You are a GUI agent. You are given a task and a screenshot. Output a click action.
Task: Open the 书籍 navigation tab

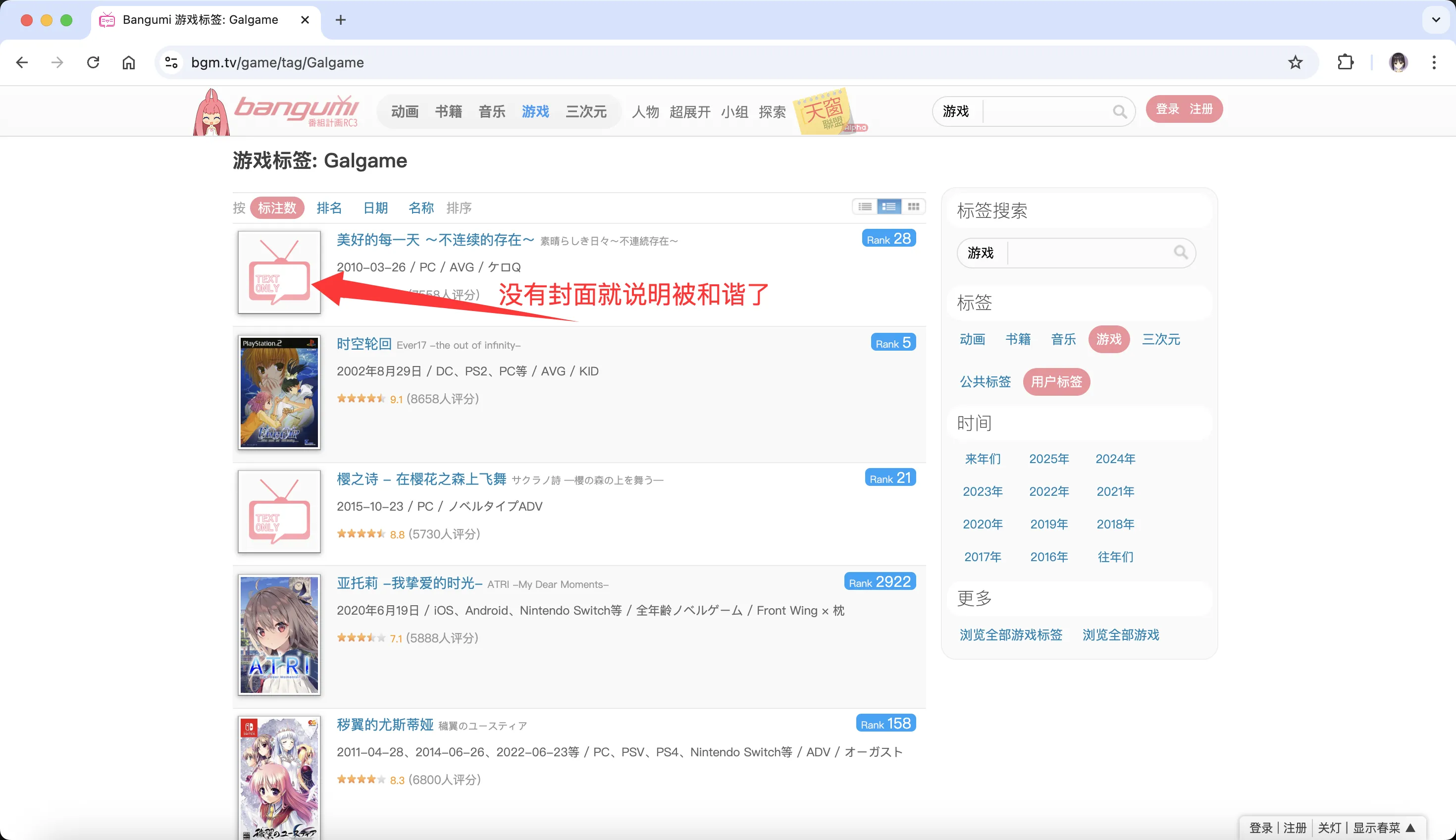coord(448,111)
